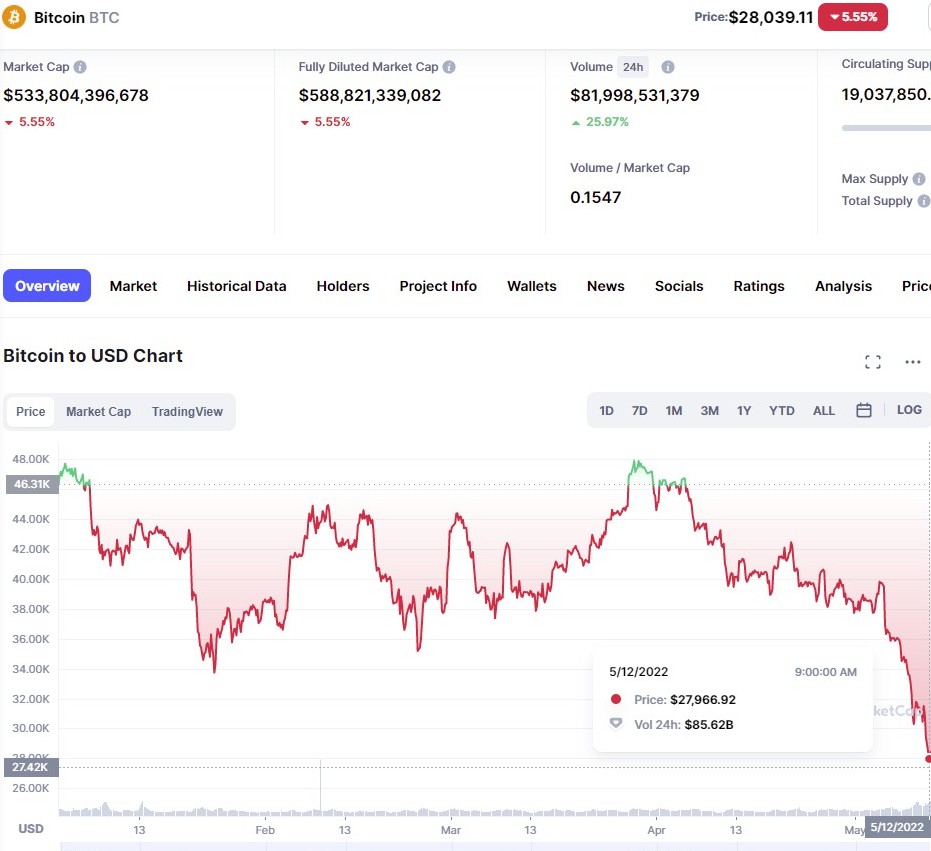Open the News tab
The image size is (931, 851).
606,286
